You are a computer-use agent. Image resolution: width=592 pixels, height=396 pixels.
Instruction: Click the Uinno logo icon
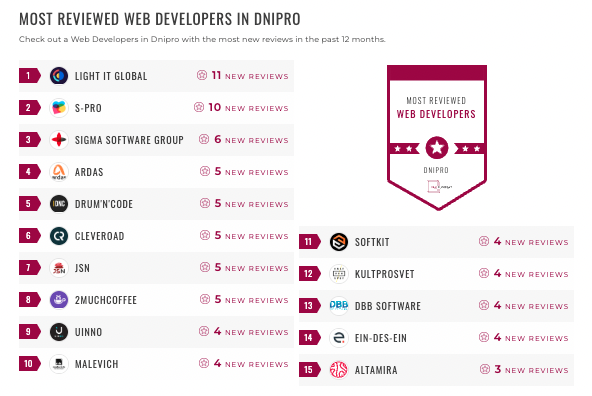pyautogui.click(x=59, y=332)
